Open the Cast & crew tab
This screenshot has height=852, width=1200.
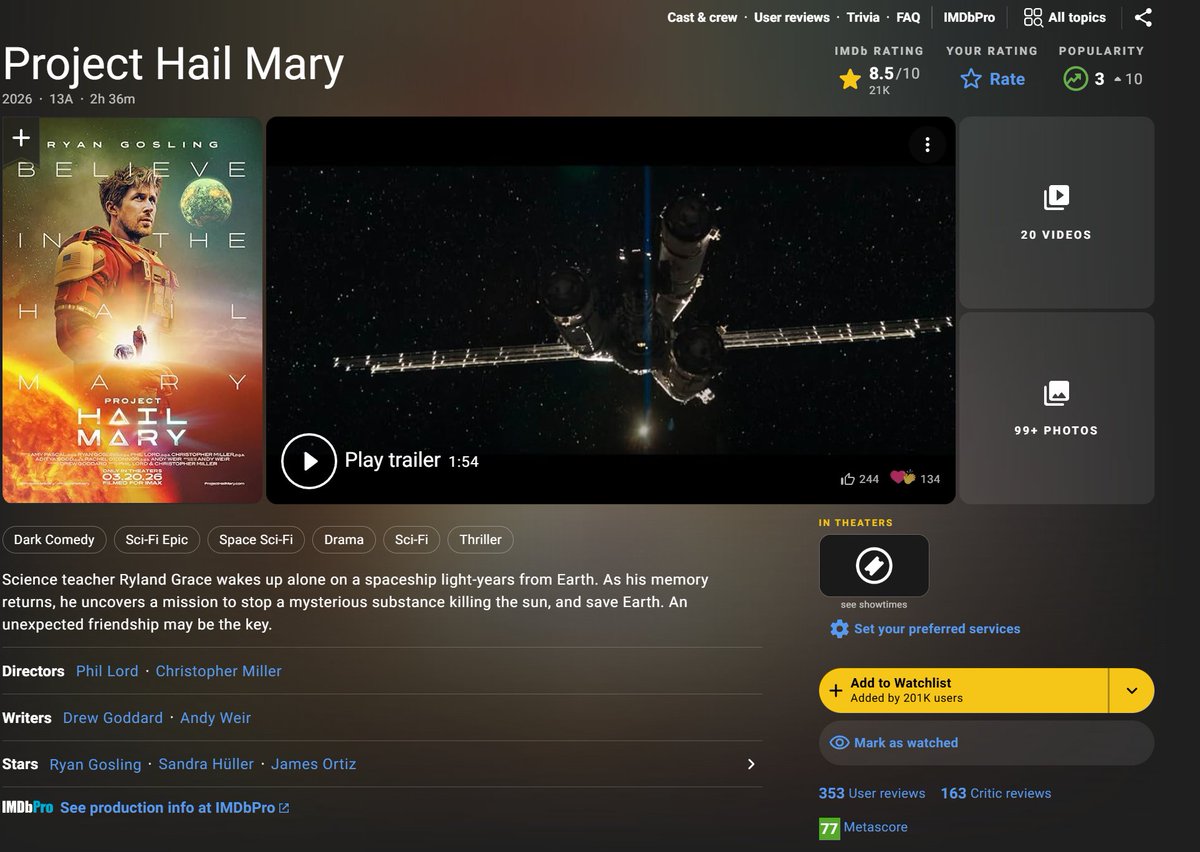click(x=702, y=17)
